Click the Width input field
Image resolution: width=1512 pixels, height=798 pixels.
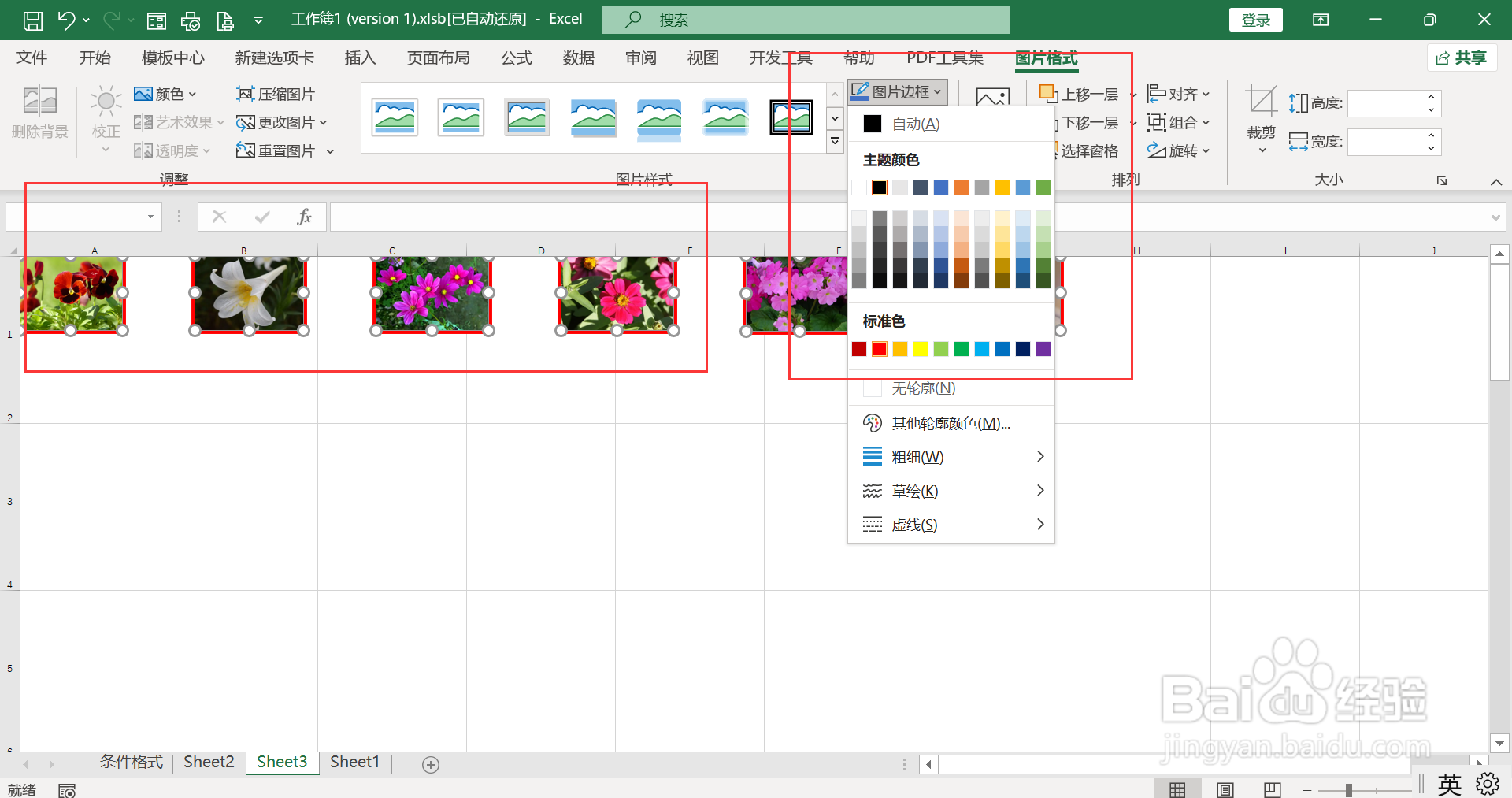(x=1387, y=142)
